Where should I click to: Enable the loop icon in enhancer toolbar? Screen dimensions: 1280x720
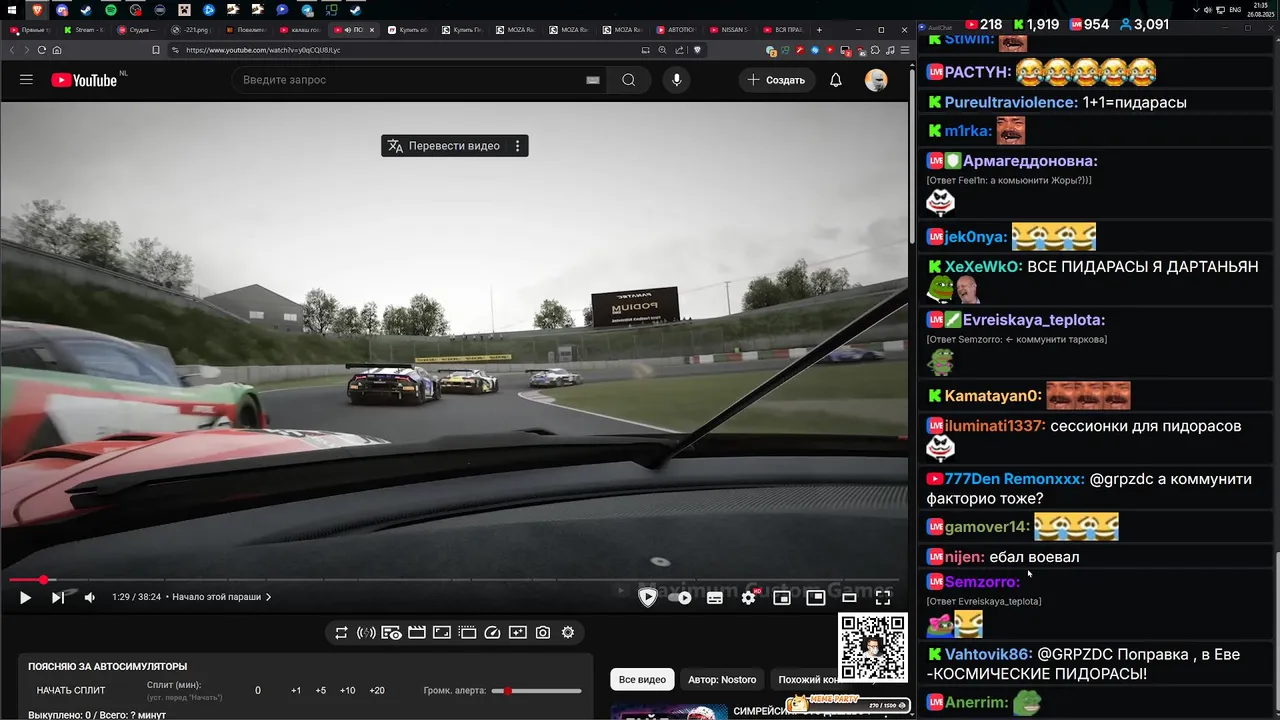341,632
